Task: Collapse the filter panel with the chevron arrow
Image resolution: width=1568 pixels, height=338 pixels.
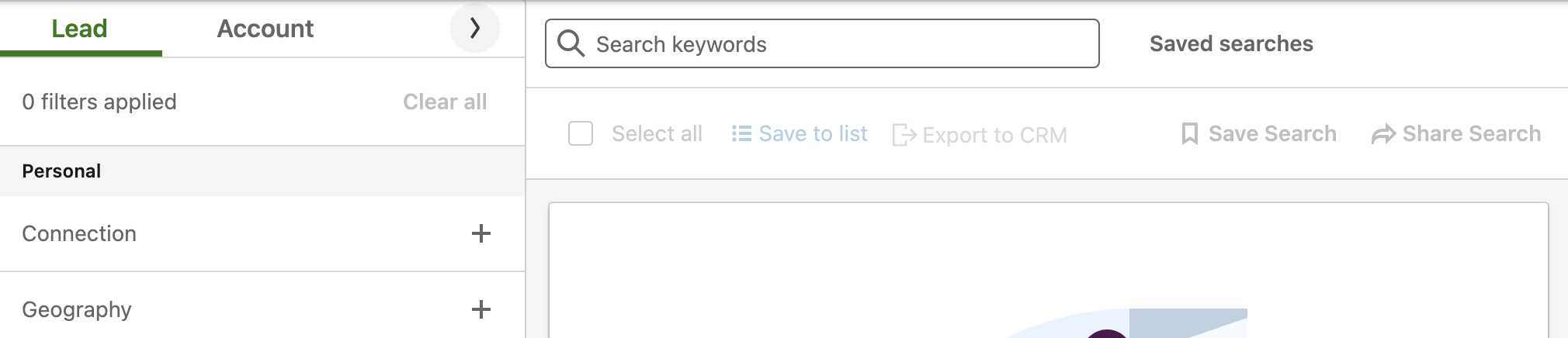Action: pos(475,28)
